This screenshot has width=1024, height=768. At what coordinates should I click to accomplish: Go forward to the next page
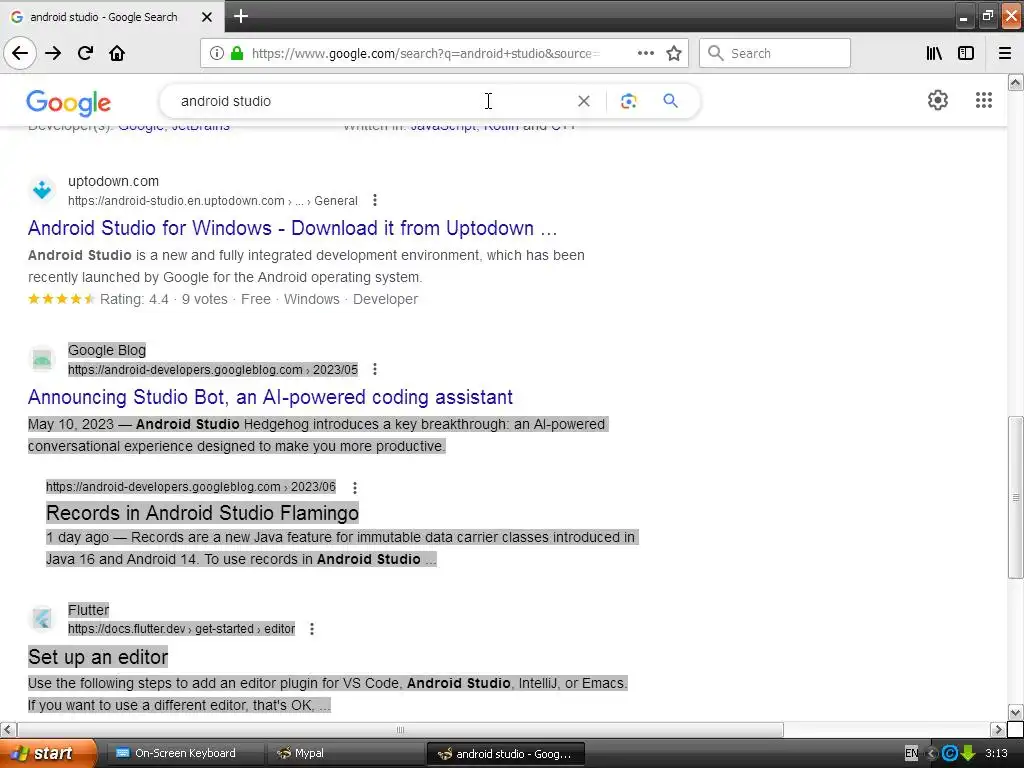tap(54, 54)
